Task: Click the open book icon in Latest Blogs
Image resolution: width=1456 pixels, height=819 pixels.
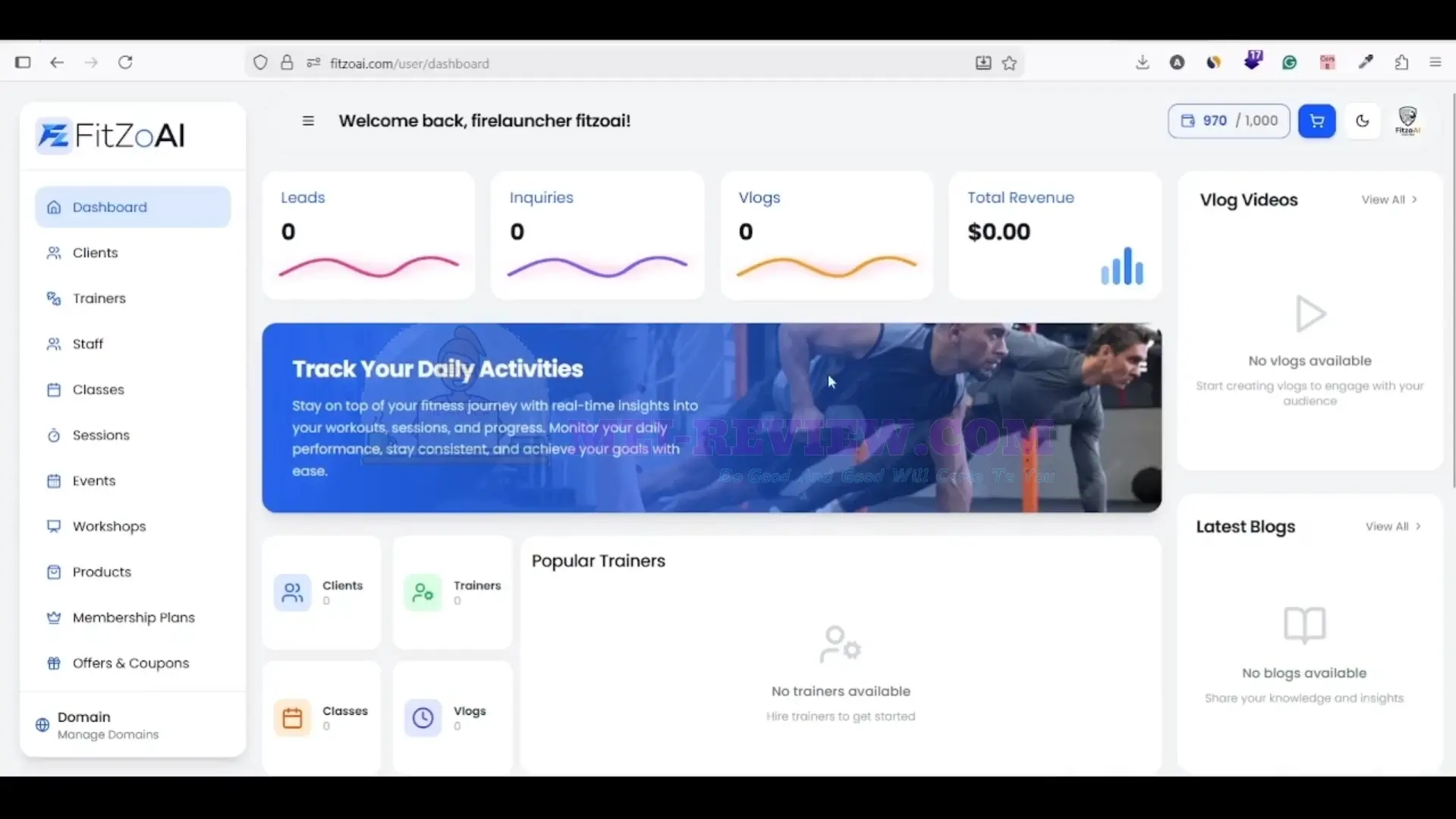Action: (x=1304, y=625)
